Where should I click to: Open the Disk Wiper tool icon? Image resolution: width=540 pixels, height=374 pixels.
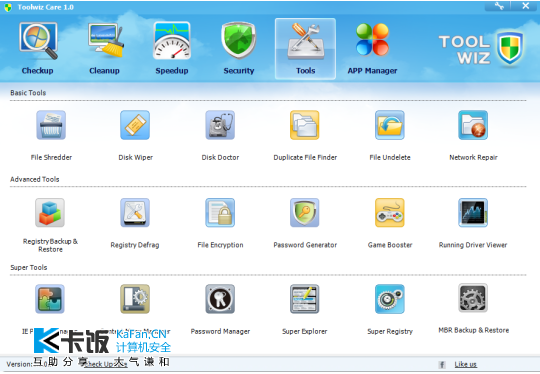[x=135, y=125]
